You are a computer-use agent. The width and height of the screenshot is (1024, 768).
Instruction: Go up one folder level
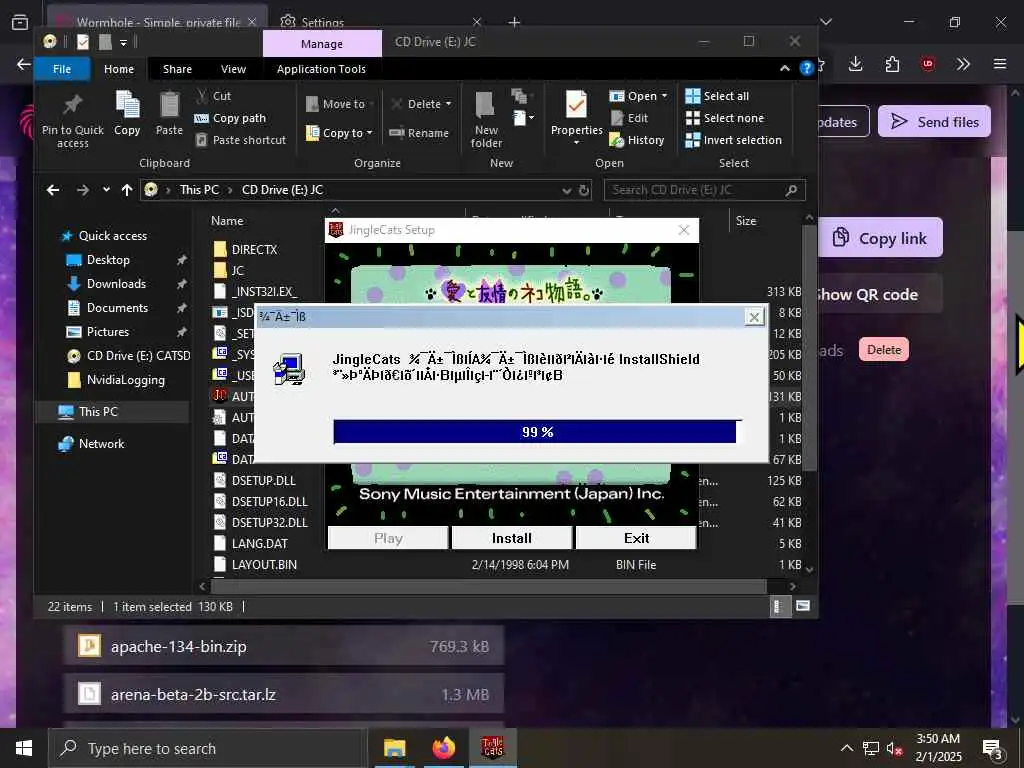point(127,190)
